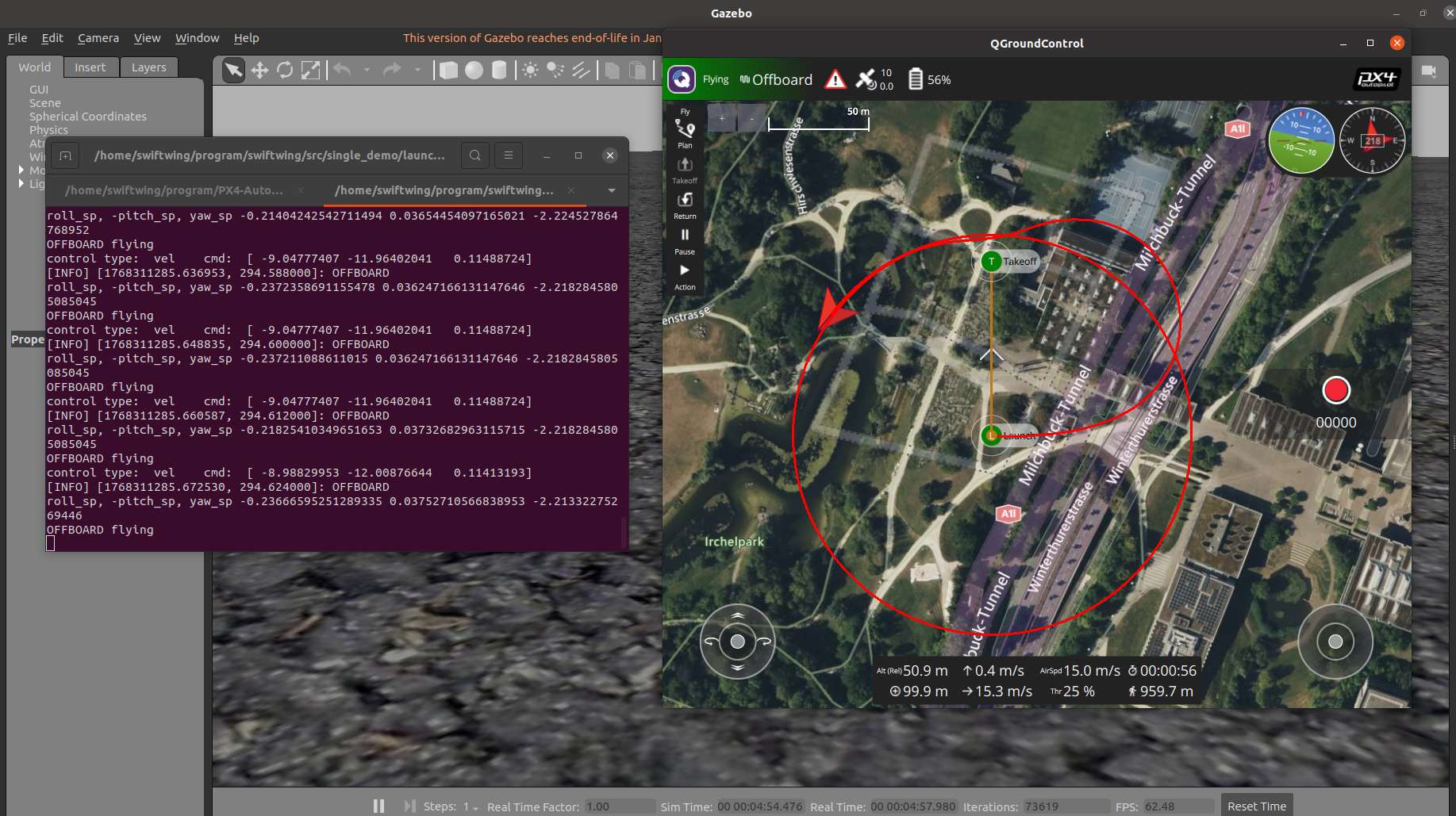Open the File menu in Gazebo
Image resolution: width=1456 pixels, height=816 pixels.
tap(17, 38)
